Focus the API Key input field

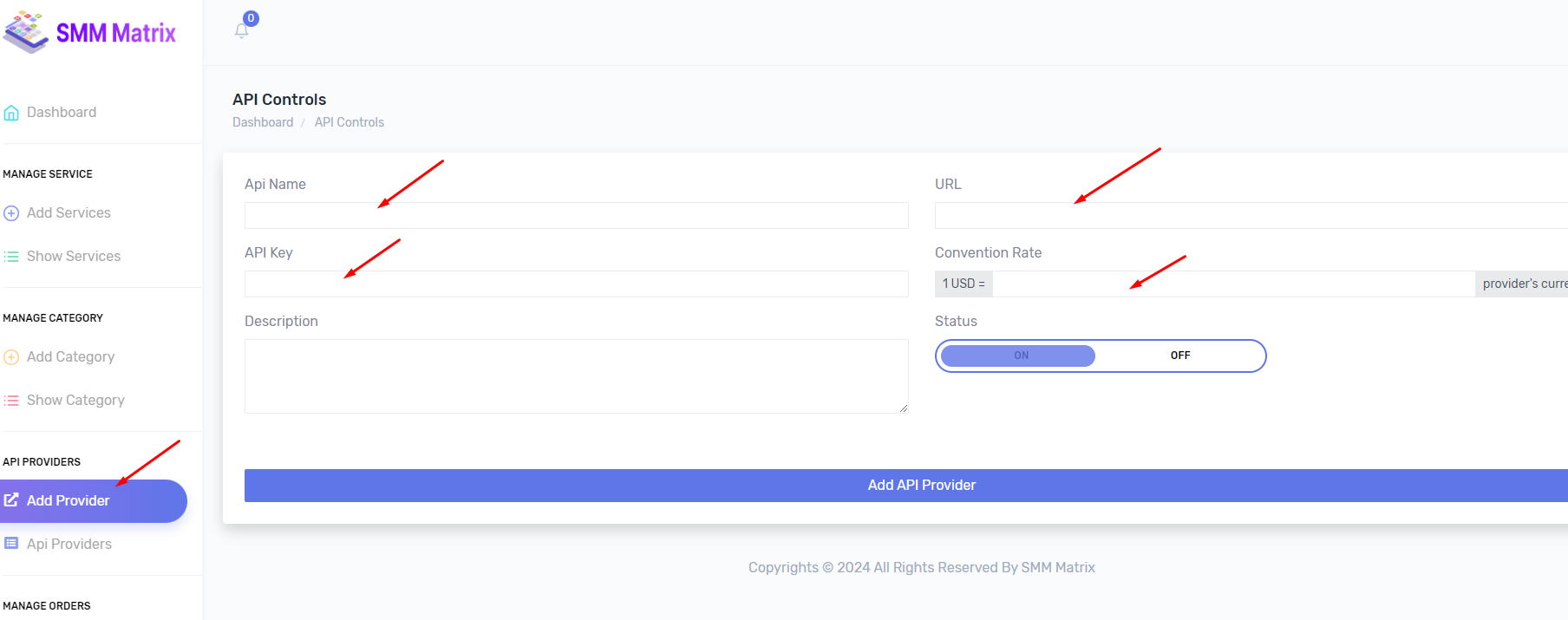(577, 284)
